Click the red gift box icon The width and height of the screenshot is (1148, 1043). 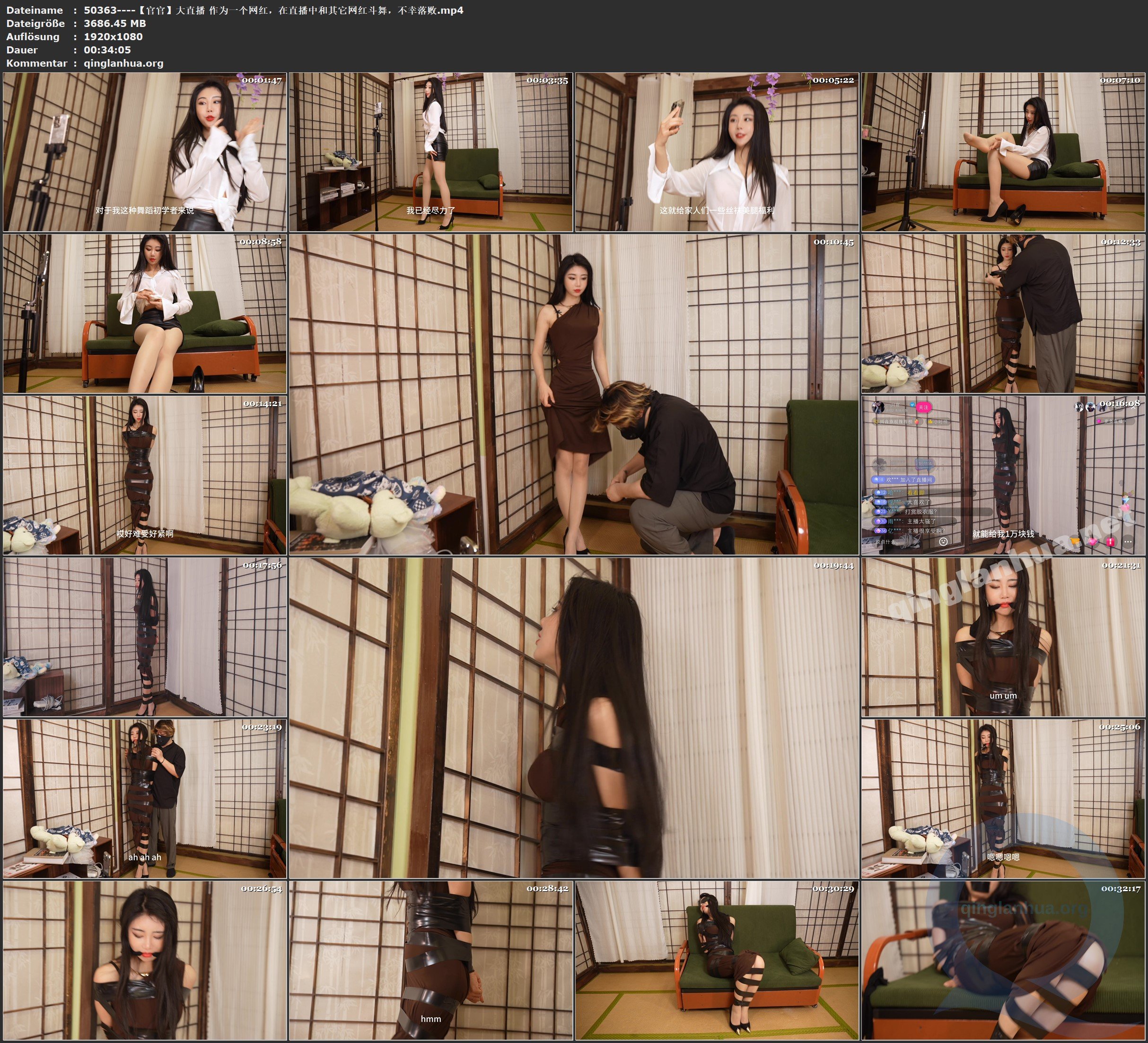[x=1111, y=542]
